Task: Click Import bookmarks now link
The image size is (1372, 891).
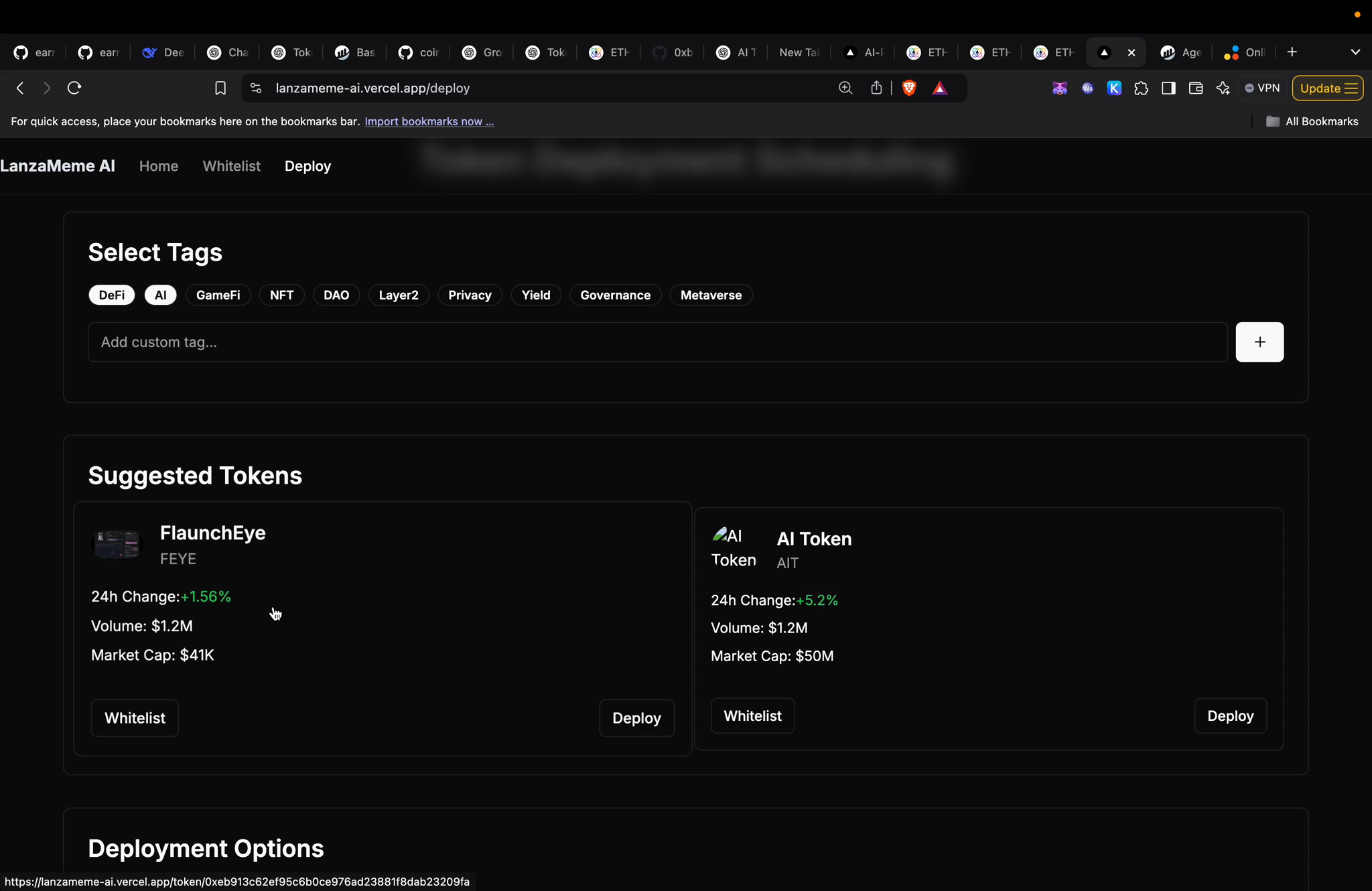Action: point(429,121)
